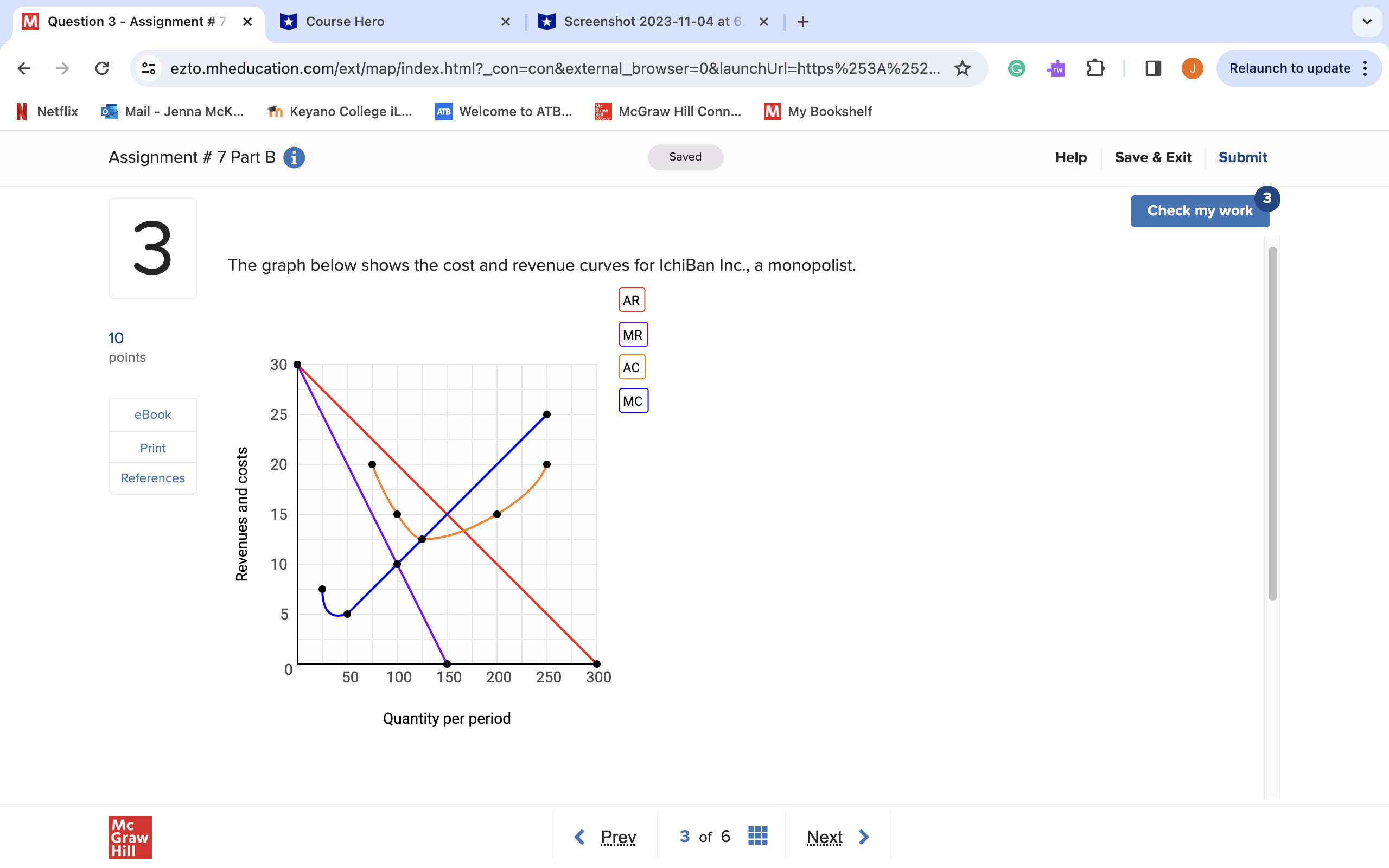Submit the assignment
Screen dimensions: 1389x868
tap(1243, 157)
